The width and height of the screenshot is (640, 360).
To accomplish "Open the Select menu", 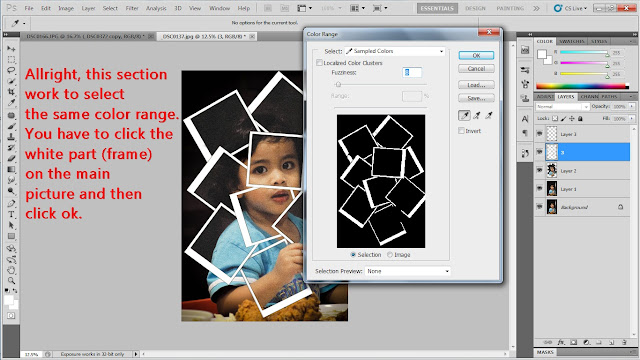I will click(x=110, y=8).
